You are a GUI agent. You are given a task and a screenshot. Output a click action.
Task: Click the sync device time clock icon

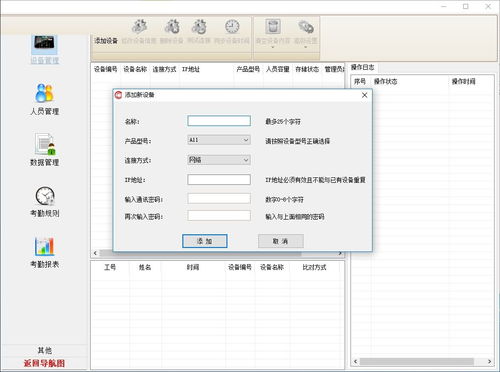pyautogui.click(x=232, y=27)
